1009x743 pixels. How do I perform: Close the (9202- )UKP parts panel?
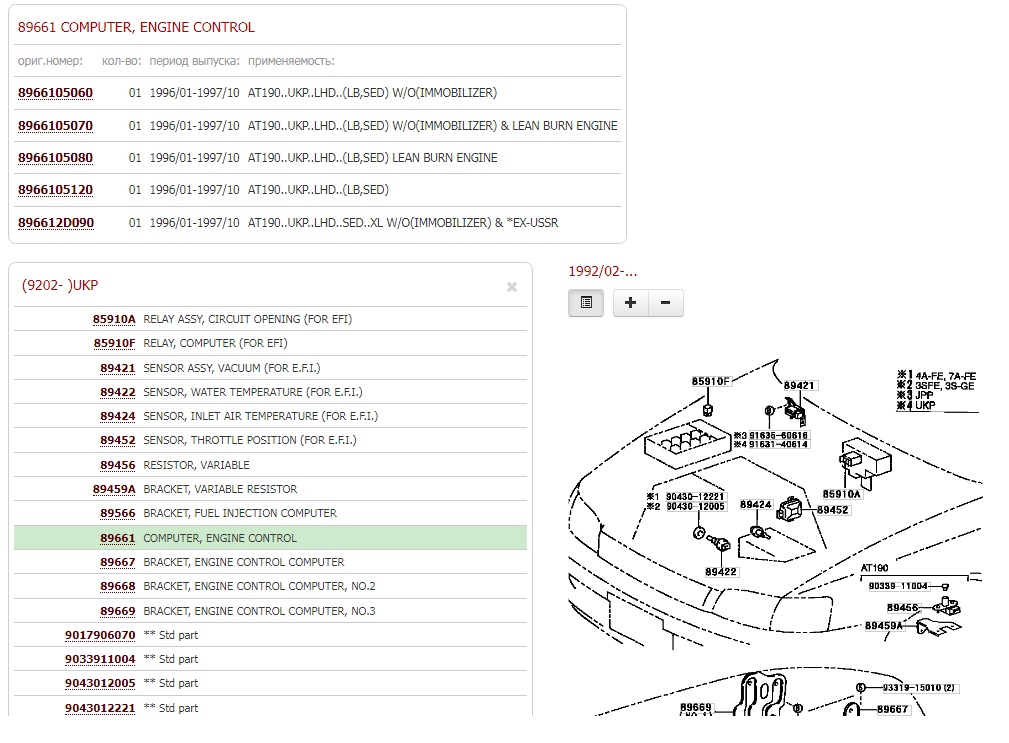click(512, 287)
